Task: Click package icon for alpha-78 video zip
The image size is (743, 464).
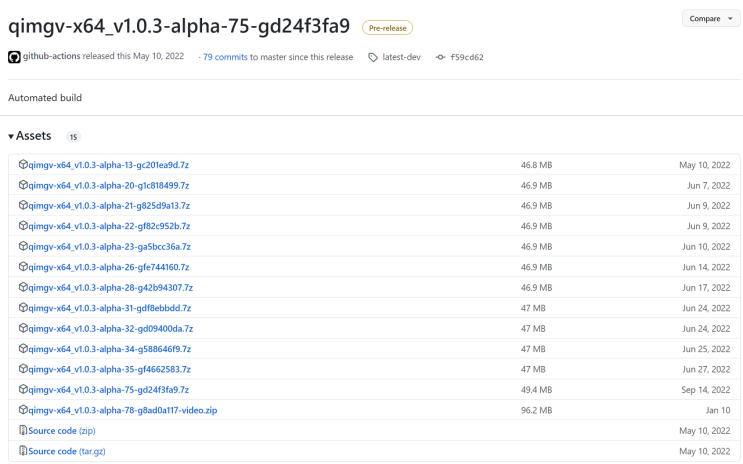Action: point(23,409)
